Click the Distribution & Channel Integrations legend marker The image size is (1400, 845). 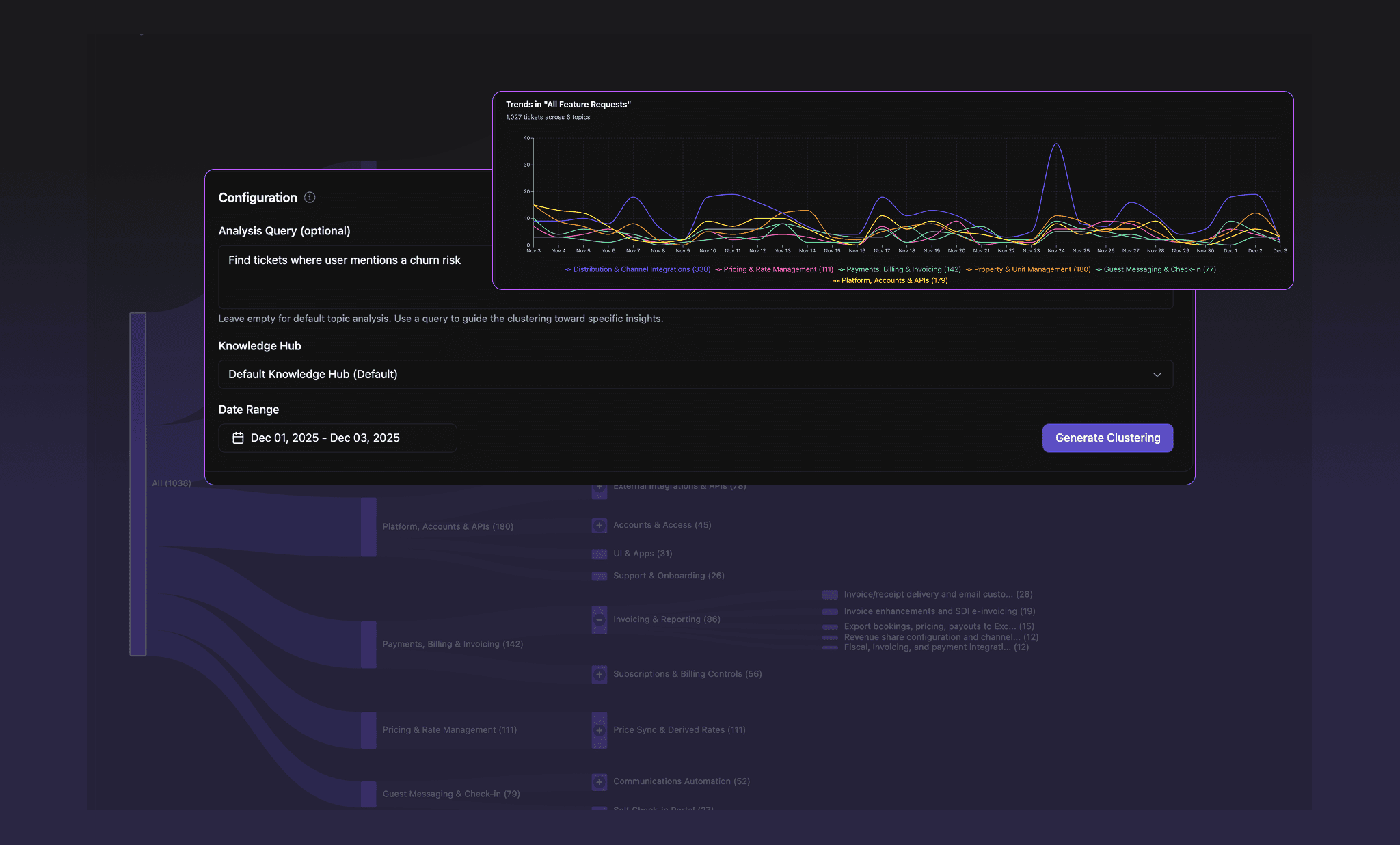coord(568,269)
